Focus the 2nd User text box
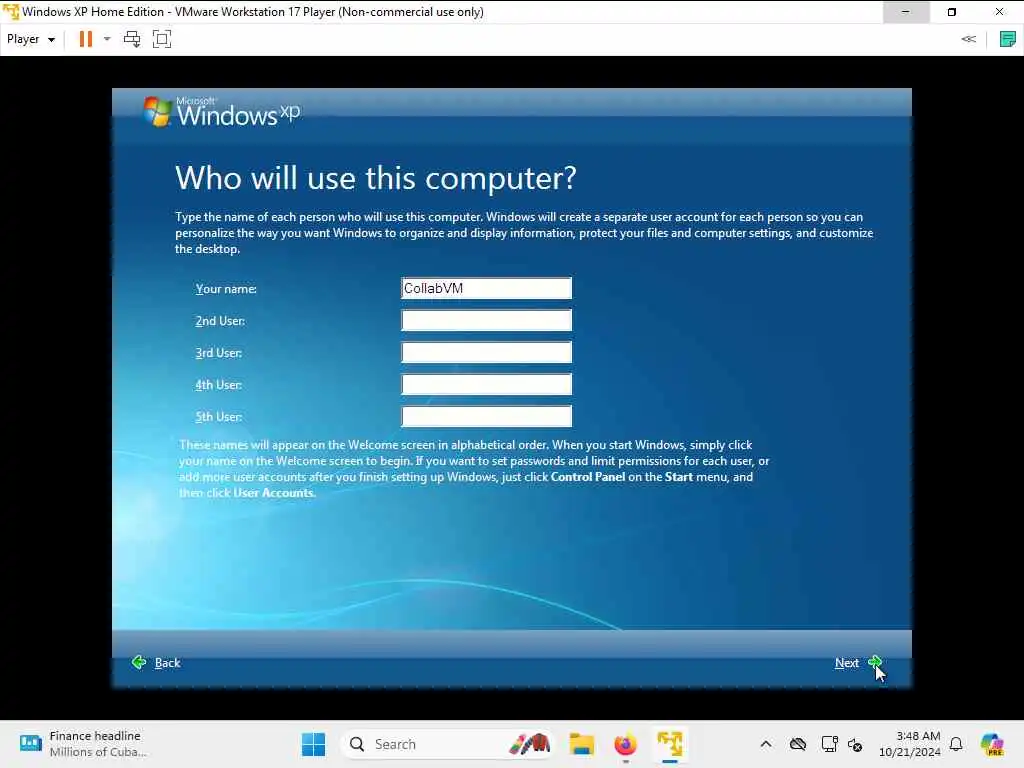Screen dimensions: 1024x768 point(487,320)
